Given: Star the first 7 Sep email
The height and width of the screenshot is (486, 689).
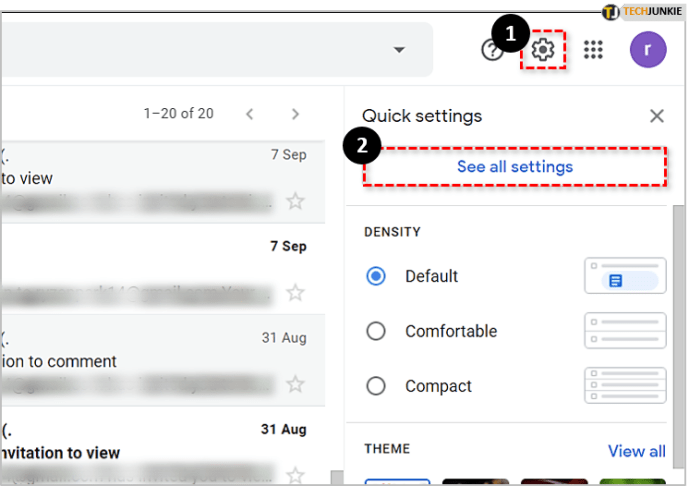Looking at the screenshot, I should tap(295, 202).
